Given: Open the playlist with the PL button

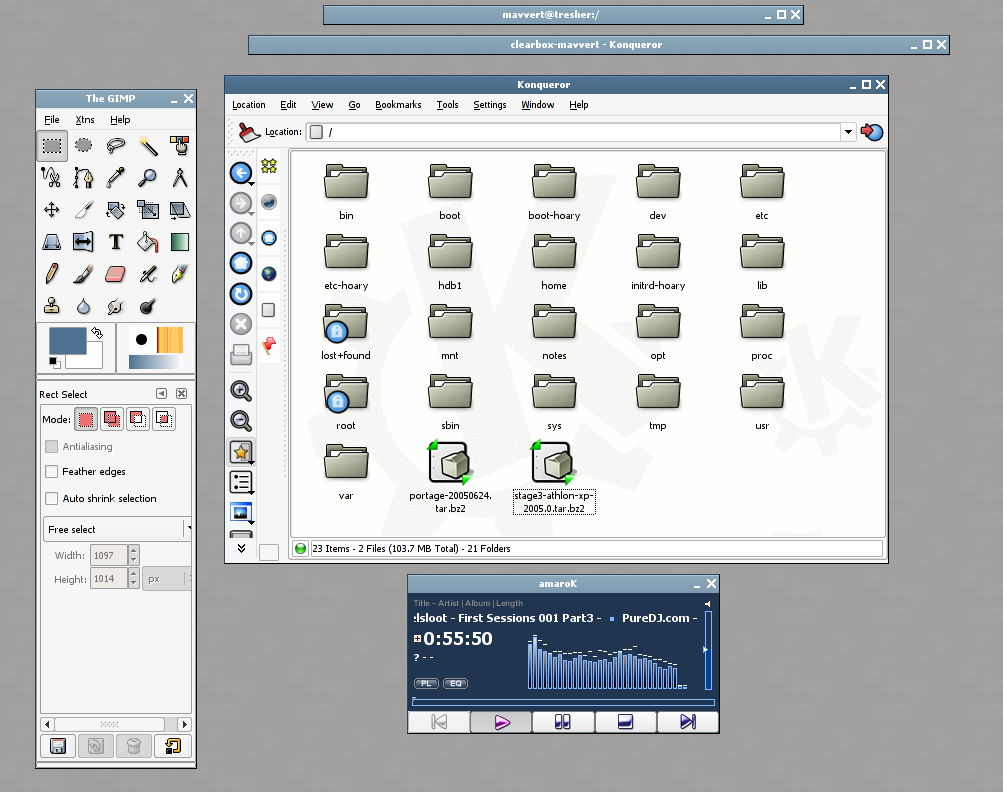Looking at the screenshot, I should click(426, 683).
